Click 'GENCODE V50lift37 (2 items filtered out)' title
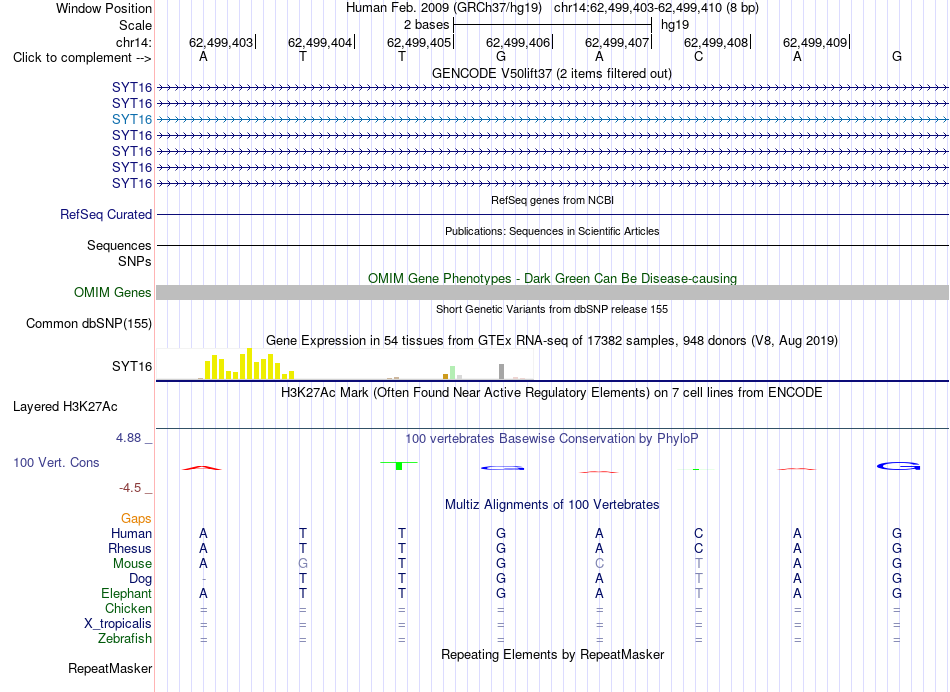 coord(552,73)
